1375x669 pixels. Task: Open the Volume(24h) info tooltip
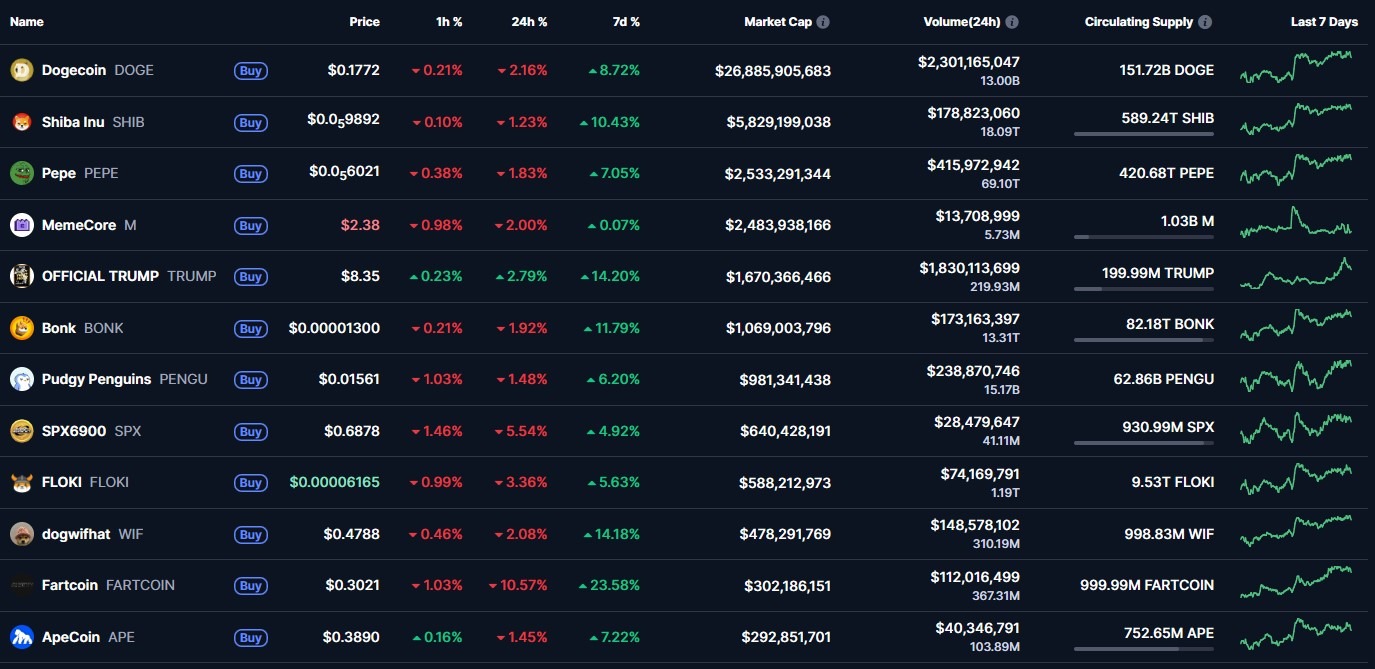pyautogui.click(x=1012, y=21)
